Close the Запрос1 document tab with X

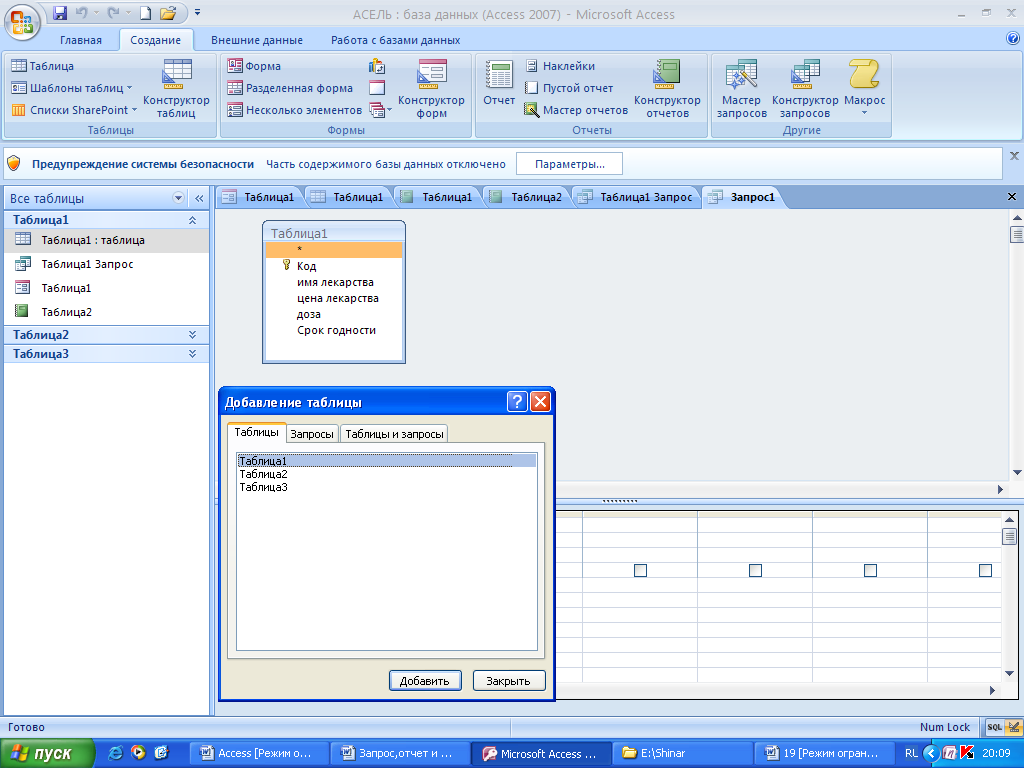(x=1012, y=197)
